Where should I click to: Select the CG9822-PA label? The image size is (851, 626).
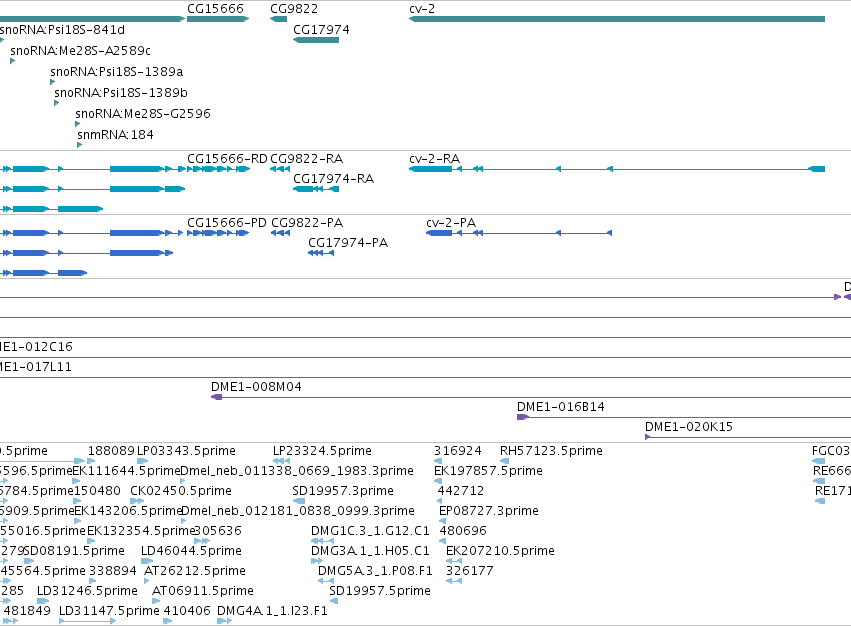[307, 223]
